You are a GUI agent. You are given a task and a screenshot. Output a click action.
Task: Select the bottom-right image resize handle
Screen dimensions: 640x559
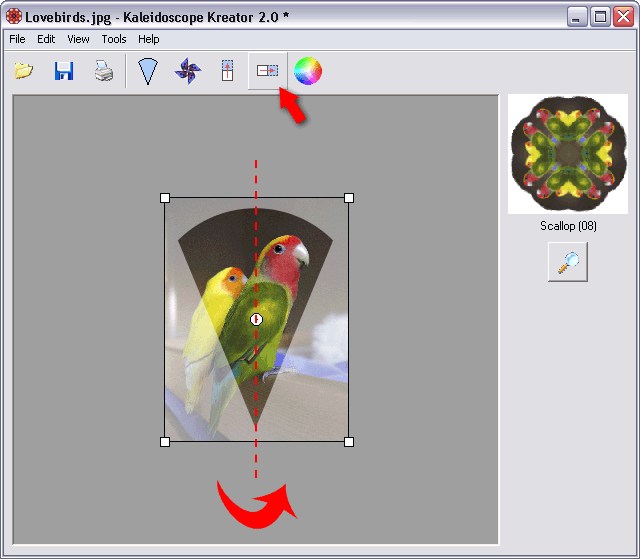tap(349, 442)
